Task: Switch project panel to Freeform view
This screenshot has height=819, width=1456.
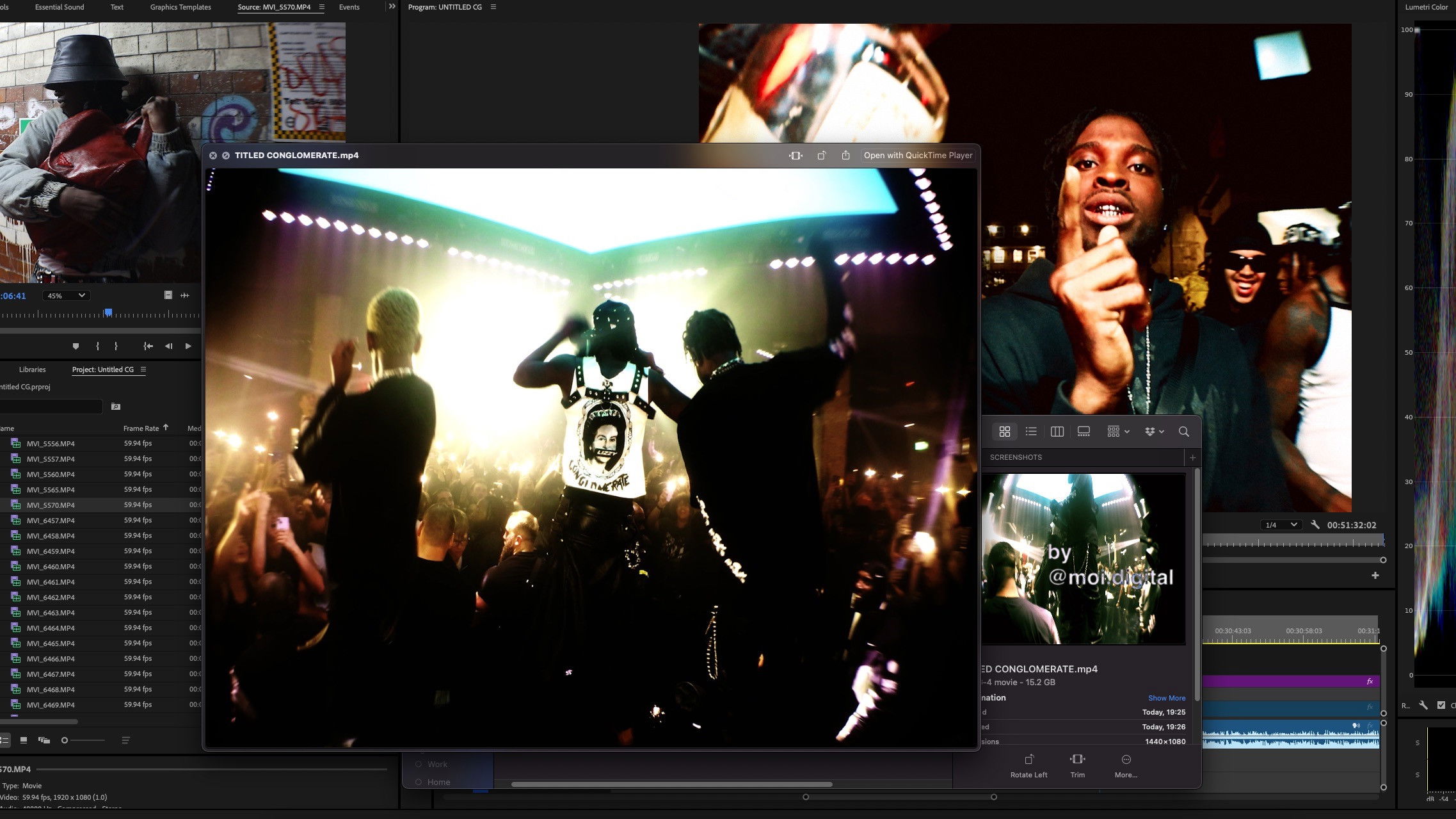Action: coord(44,740)
